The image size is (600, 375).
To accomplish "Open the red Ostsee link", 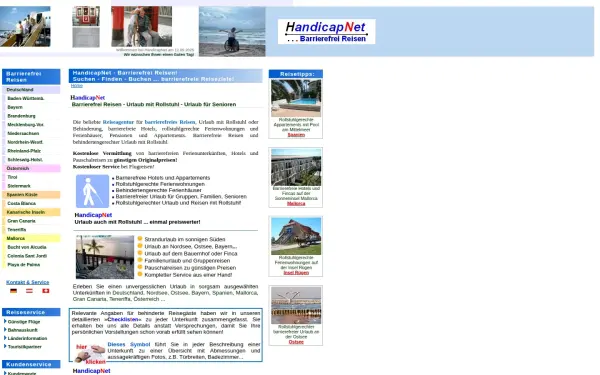I will (x=296, y=342).
